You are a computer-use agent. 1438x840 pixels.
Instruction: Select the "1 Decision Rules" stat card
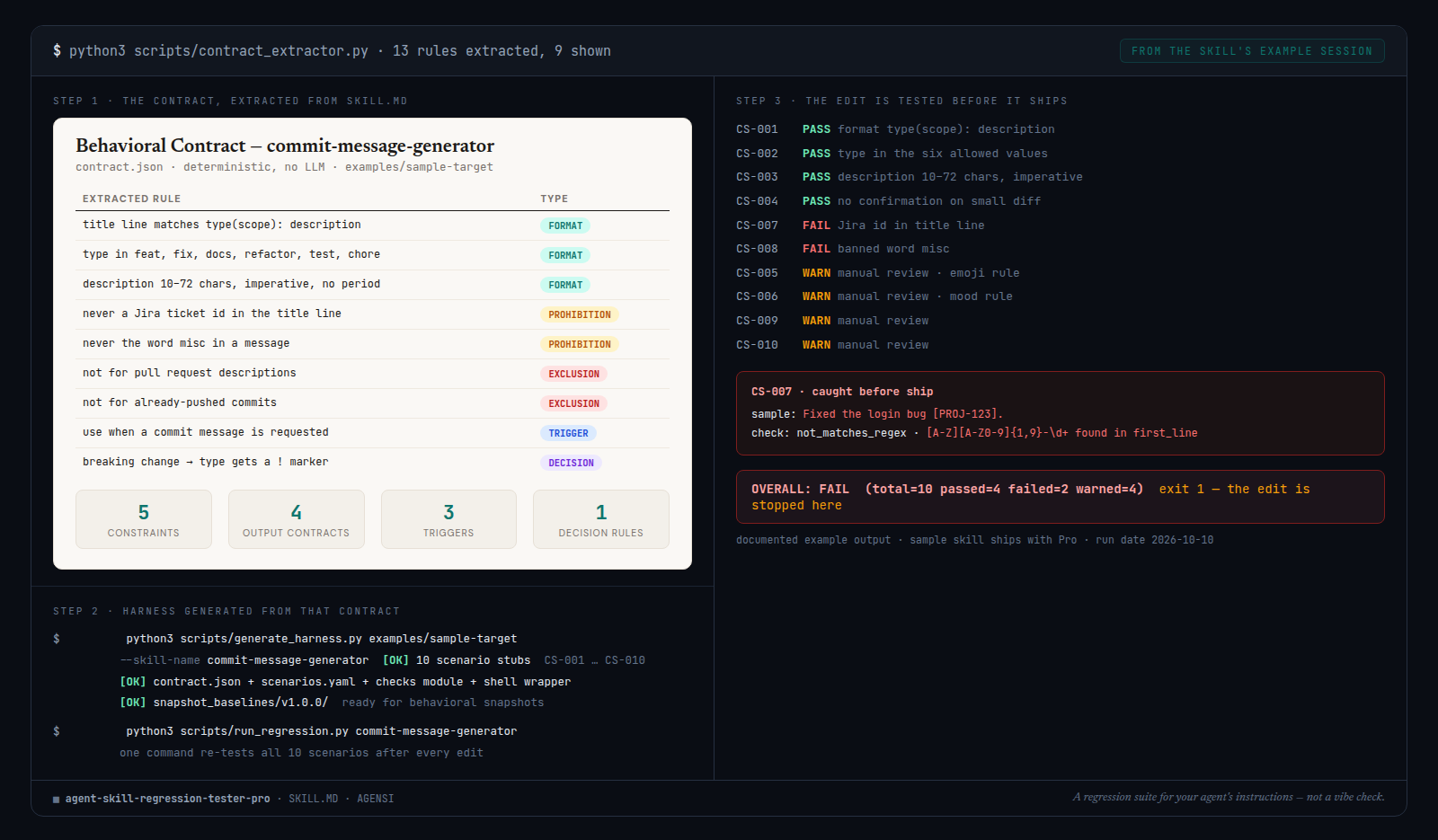click(x=601, y=519)
